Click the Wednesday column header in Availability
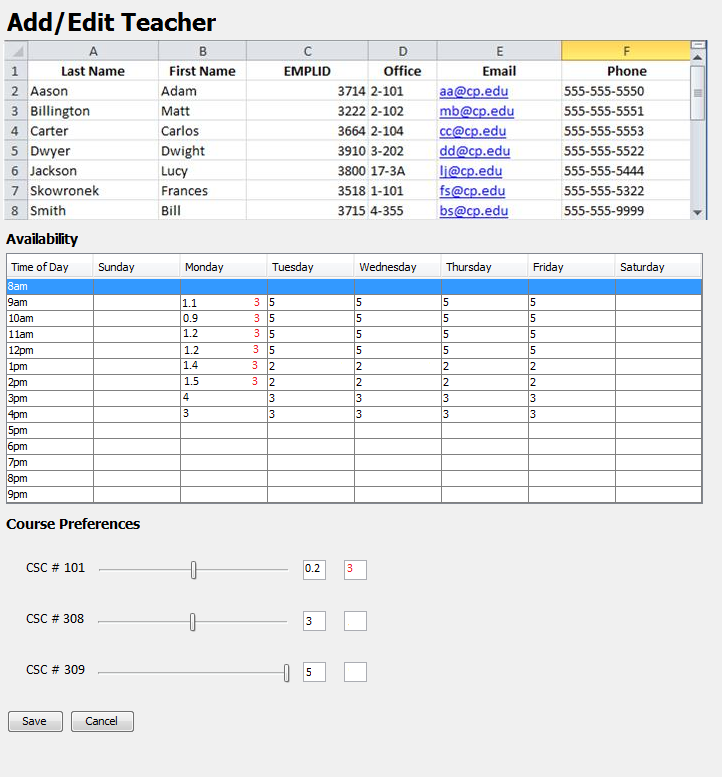Viewport: 722px width, 777px height. pos(397,267)
